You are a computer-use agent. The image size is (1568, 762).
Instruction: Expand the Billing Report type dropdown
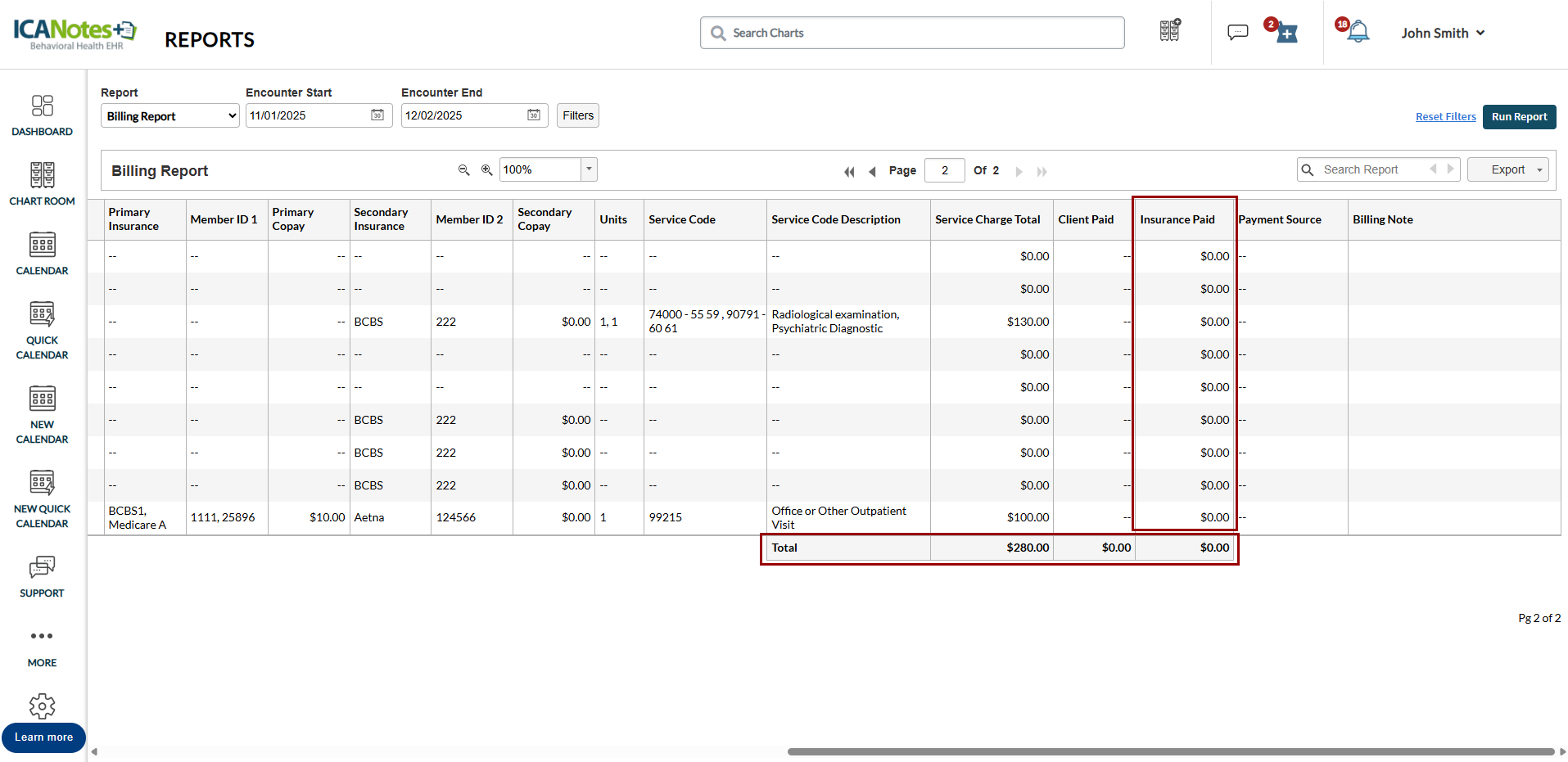170,116
